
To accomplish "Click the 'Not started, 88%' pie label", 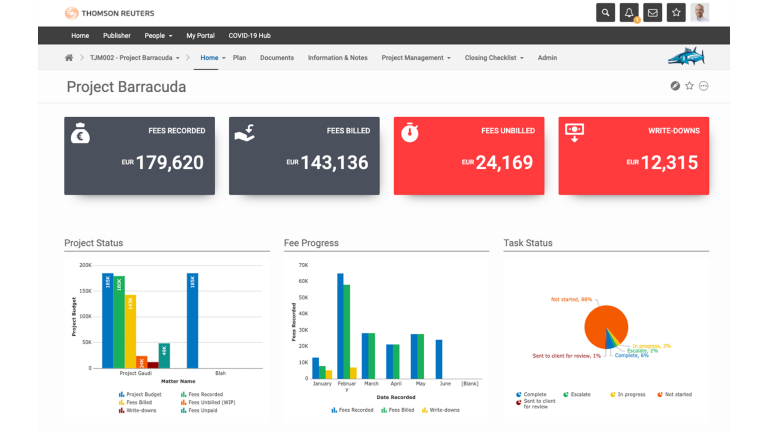I will 571,299.
